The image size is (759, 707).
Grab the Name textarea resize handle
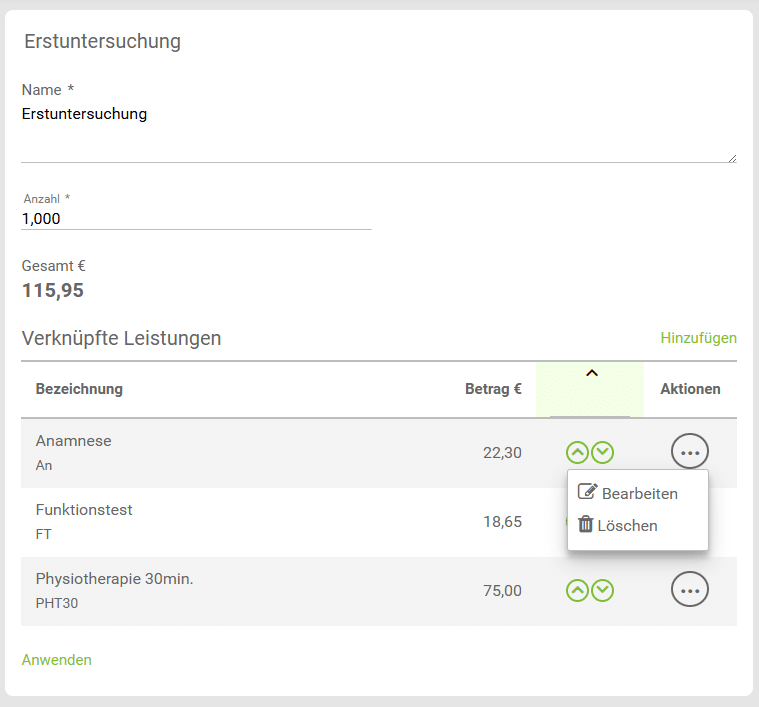pyautogui.click(x=732, y=158)
